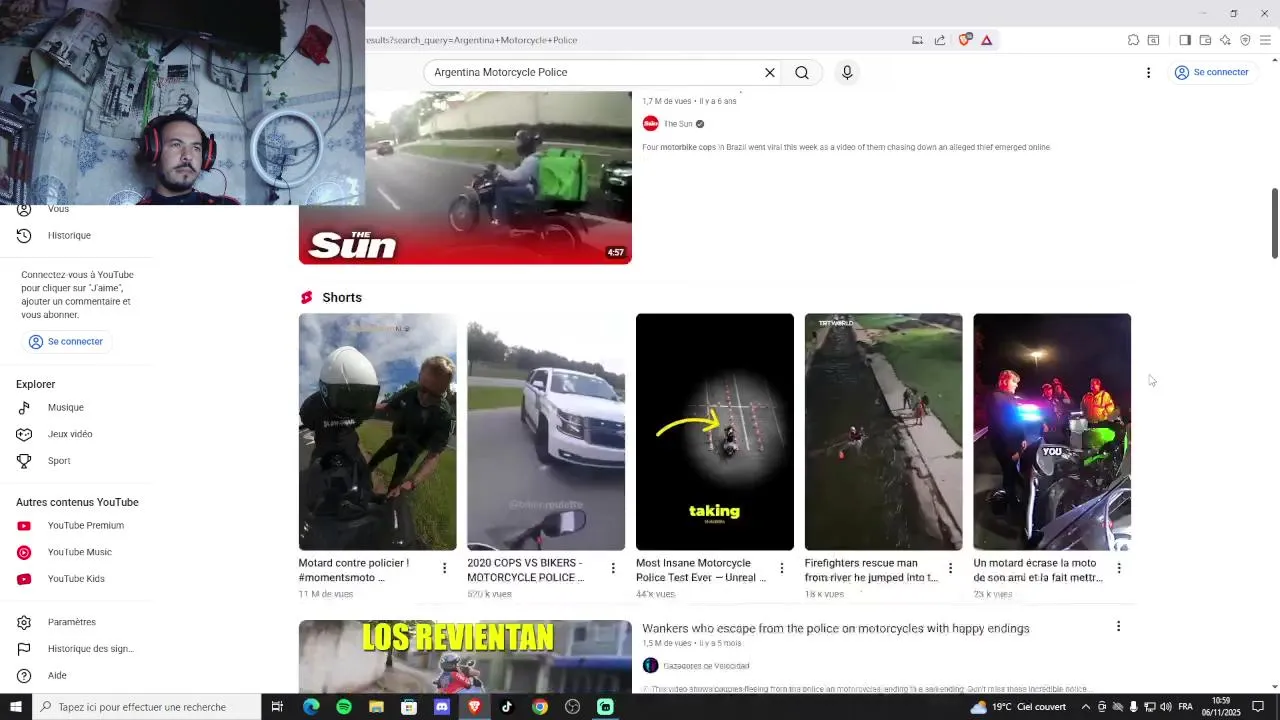Open TikTok from the taskbar
This screenshot has width=1280, height=720.
(507, 707)
